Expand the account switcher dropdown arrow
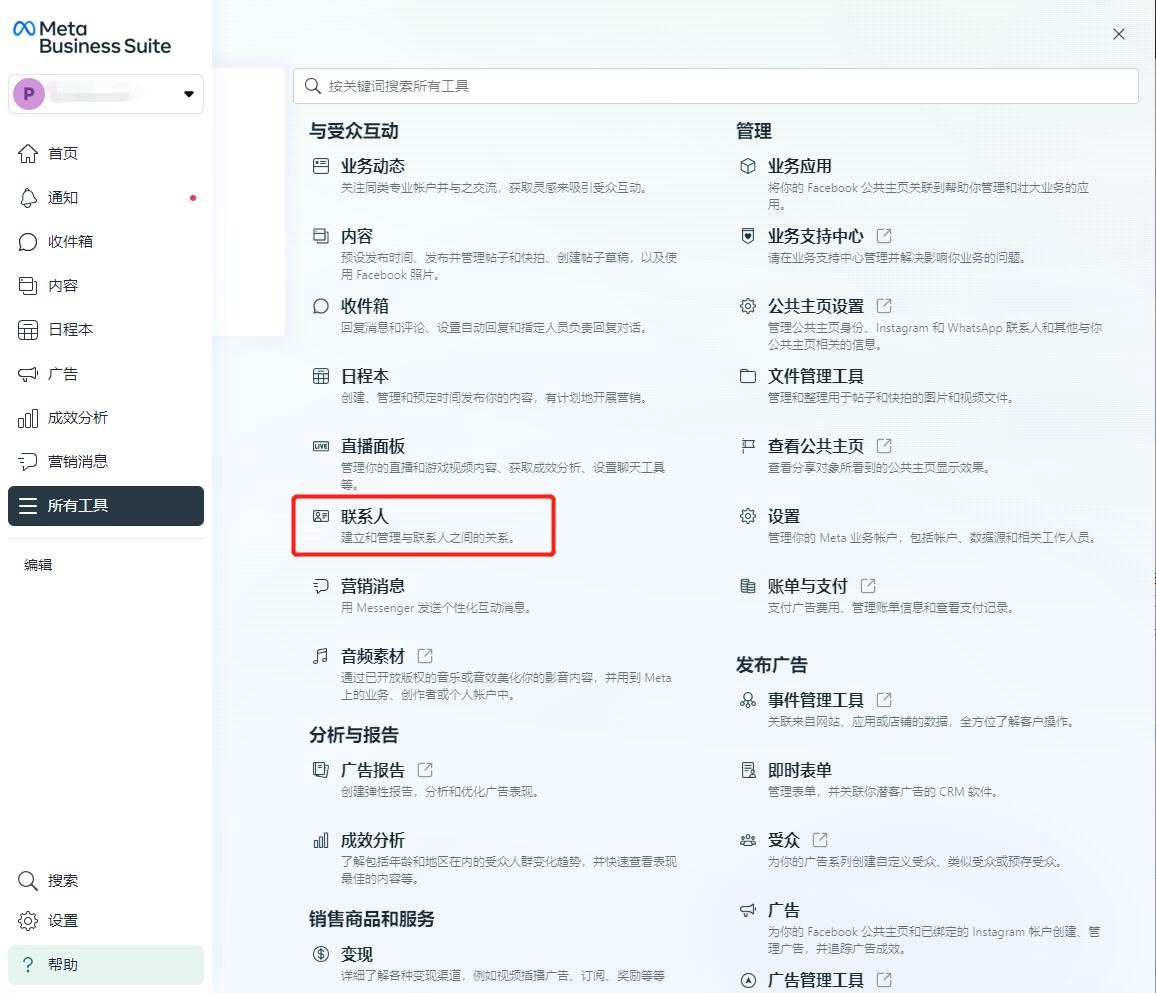 pos(189,94)
